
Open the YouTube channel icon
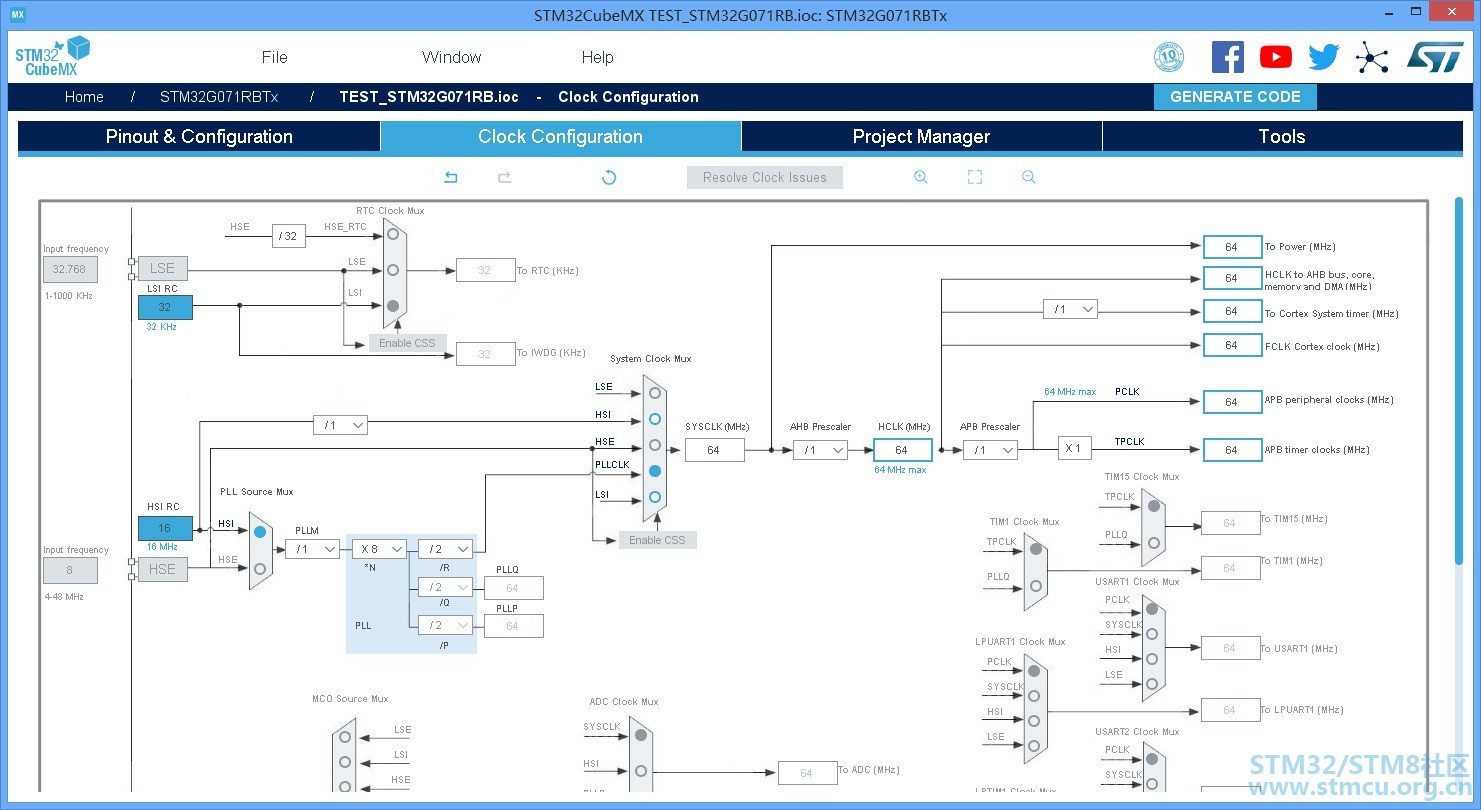(1275, 57)
